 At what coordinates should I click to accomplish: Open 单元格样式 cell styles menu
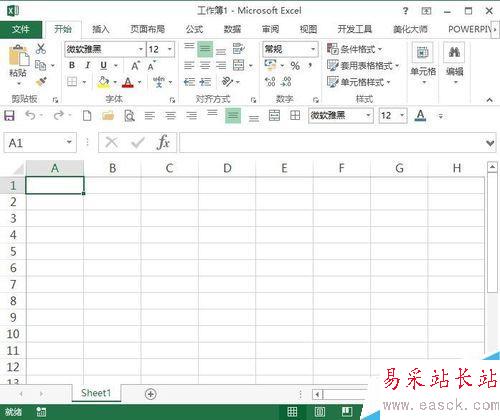click(x=359, y=82)
